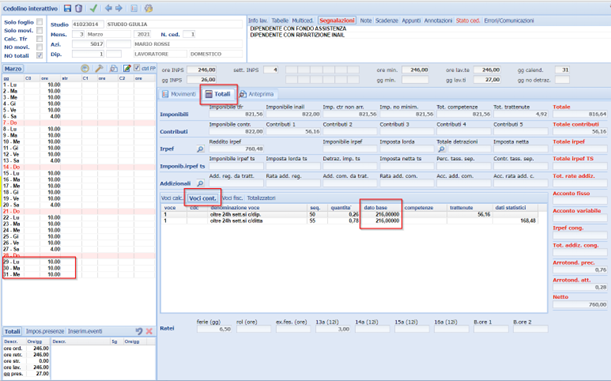Click the magnifier icon beside Irpef
The width and height of the screenshot is (611, 381).
tap(200, 149)
